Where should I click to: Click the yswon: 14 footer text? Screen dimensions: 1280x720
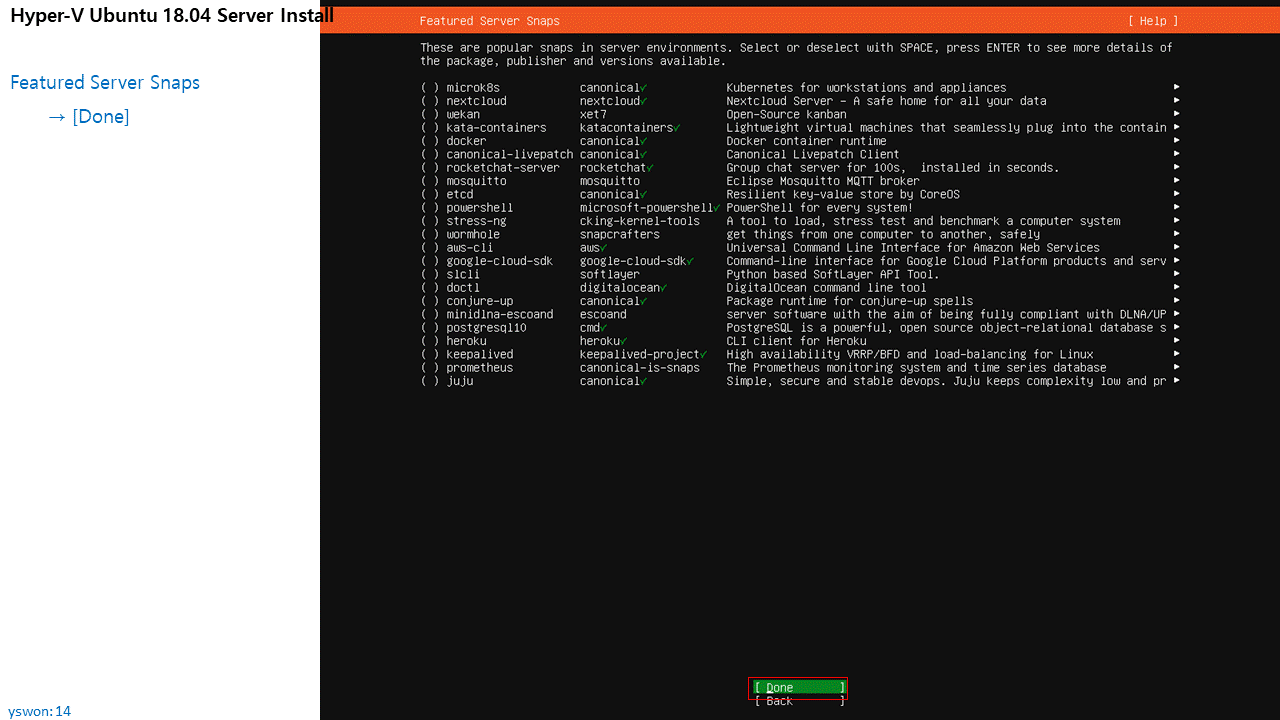[x=40, y=711]
